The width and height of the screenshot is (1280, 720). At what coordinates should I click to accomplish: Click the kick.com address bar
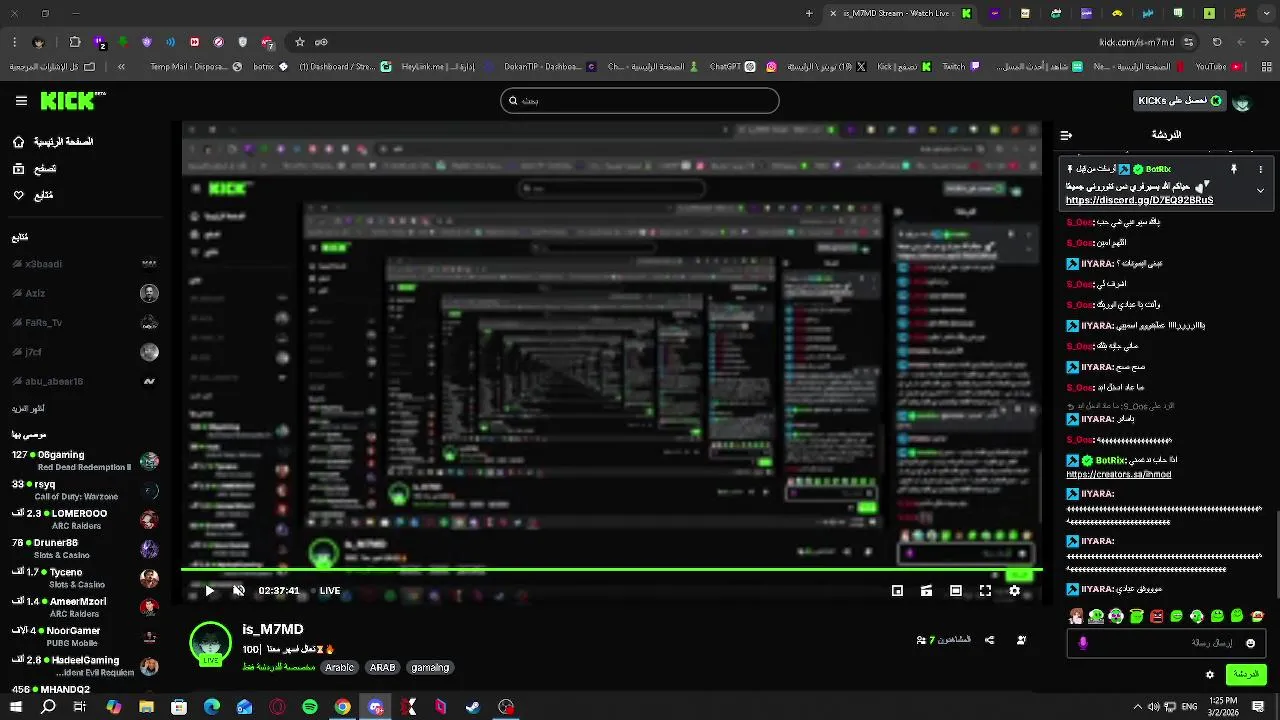(740, 42)
